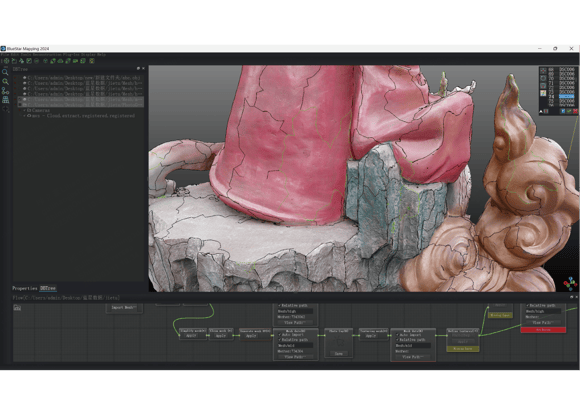
Task: Expand the abc.obj tree entry arrow
Action: (15, 78)
